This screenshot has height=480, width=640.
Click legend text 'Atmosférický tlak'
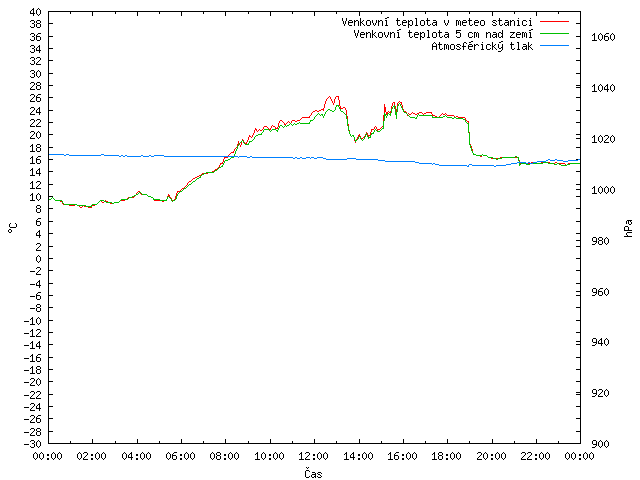[482, 46]
